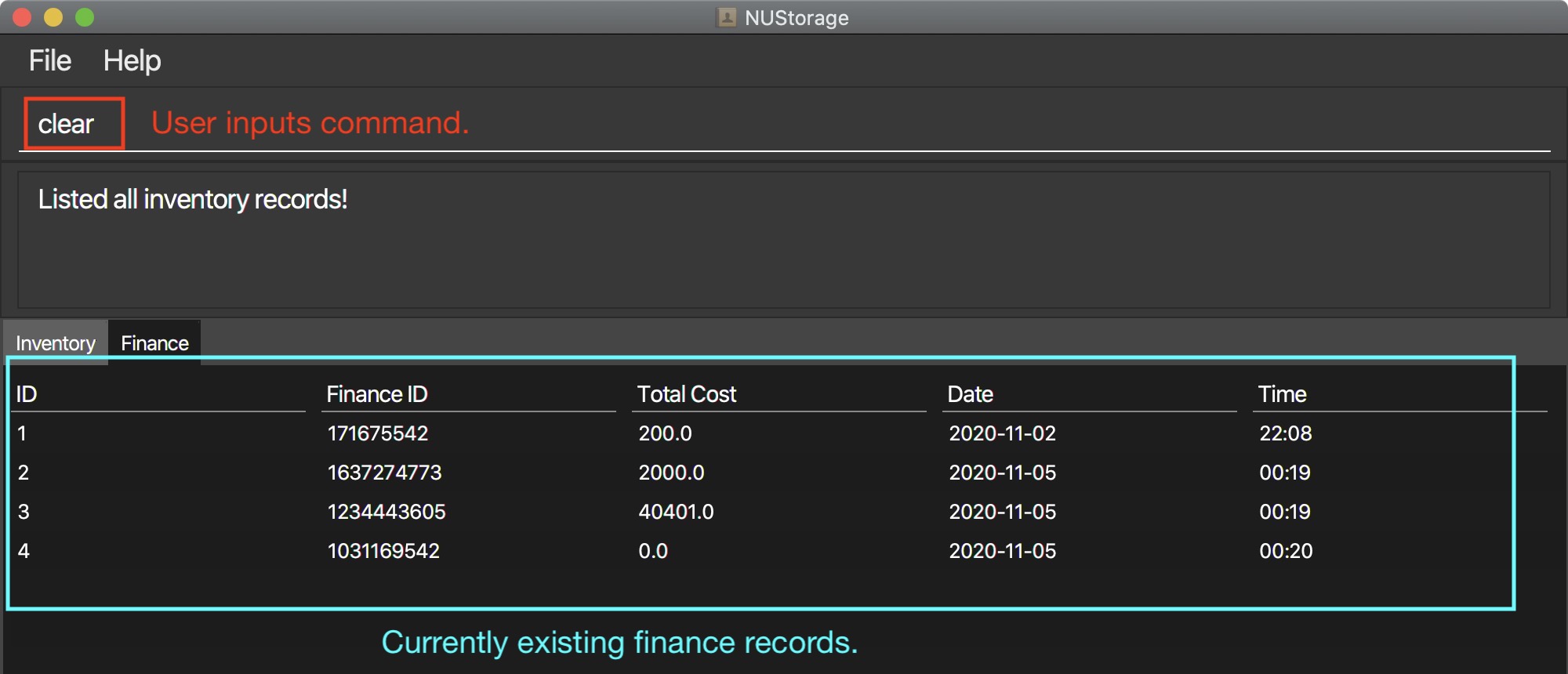
Task: Minimize the NUStorage window with yellow button
Action: click(x=53, y=17)
